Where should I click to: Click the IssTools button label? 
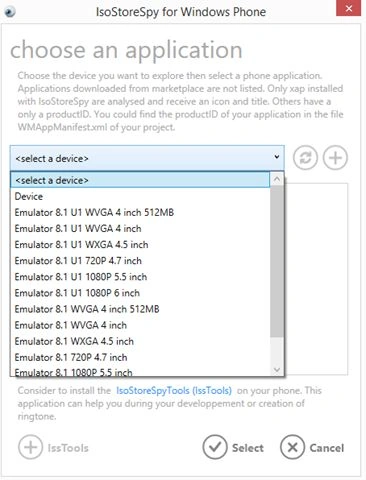pos(68,448)
